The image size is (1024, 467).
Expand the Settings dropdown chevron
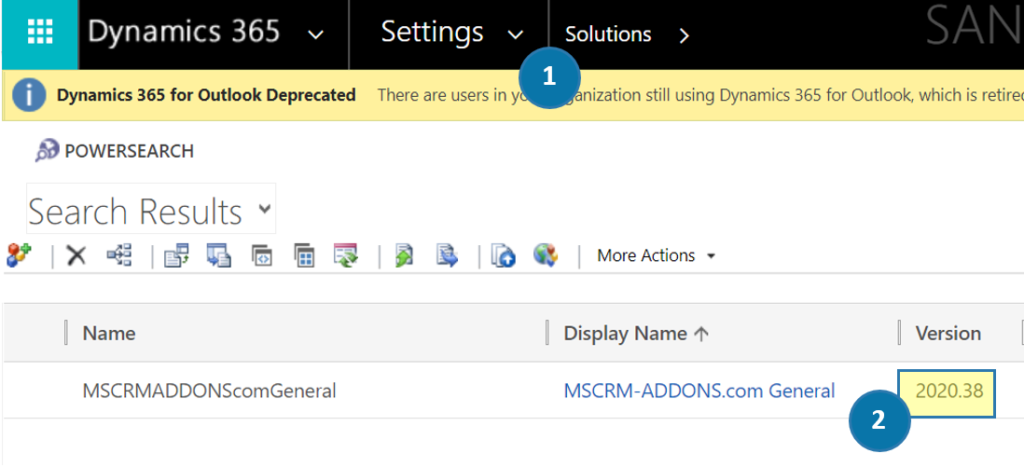pyautogui.click(x=516, y=34)
